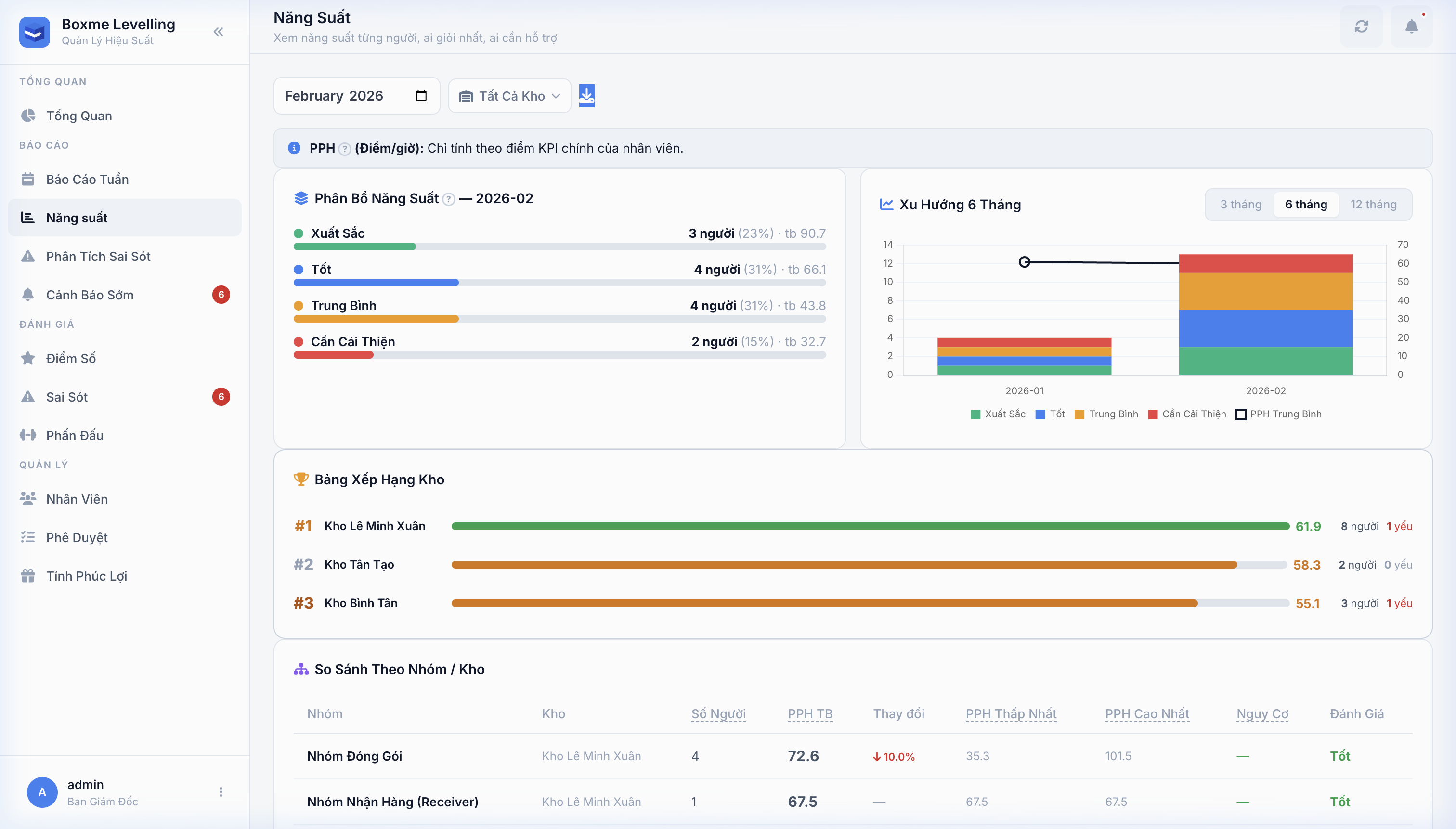Screen dimensions: 1456x829
Task: Toggle PPH Trung Bình line in legend
Action: point(1278,414)
